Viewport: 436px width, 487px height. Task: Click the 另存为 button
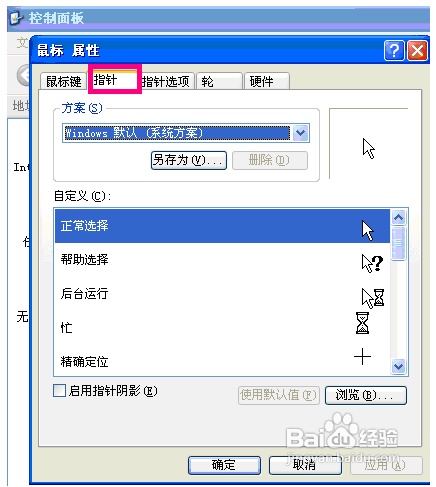tap(189, 160)
